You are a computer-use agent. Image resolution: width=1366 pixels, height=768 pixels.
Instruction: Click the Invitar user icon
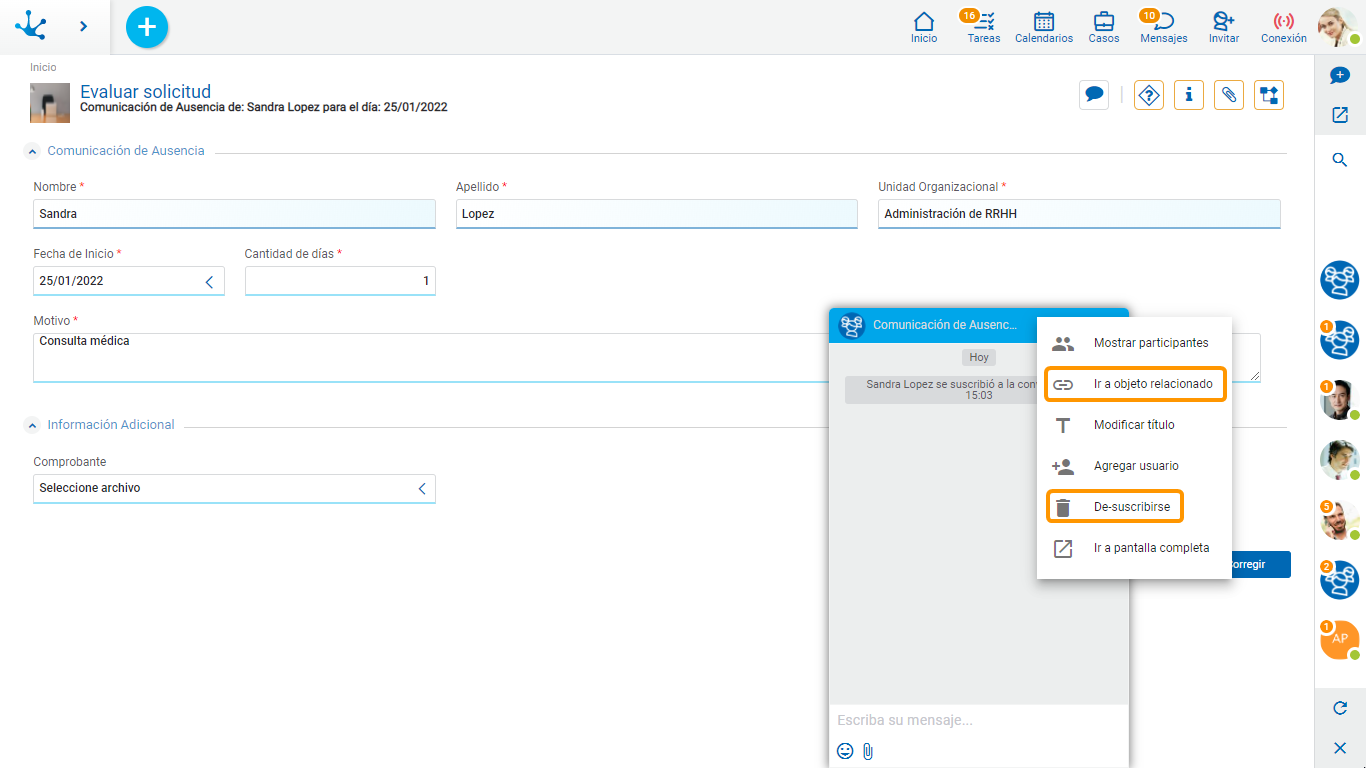coord(1223,27)
